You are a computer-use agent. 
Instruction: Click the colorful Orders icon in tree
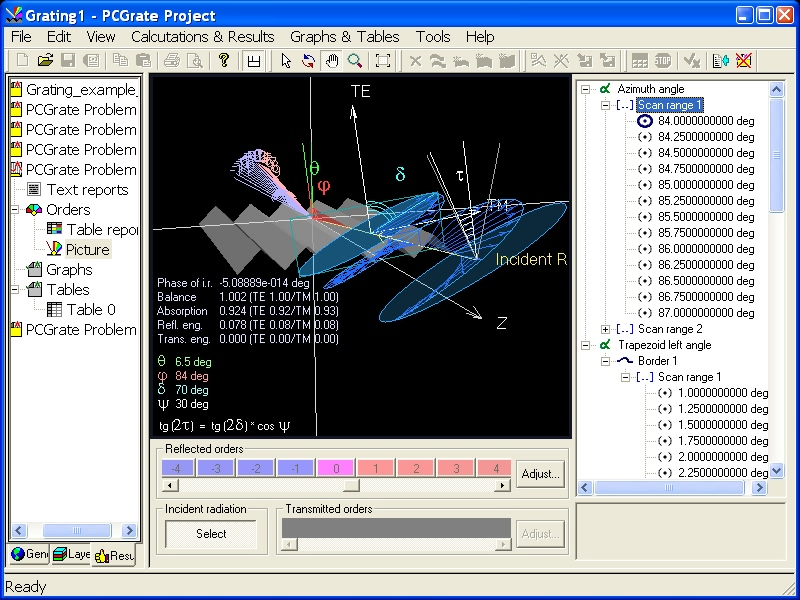tap(34, 210)
